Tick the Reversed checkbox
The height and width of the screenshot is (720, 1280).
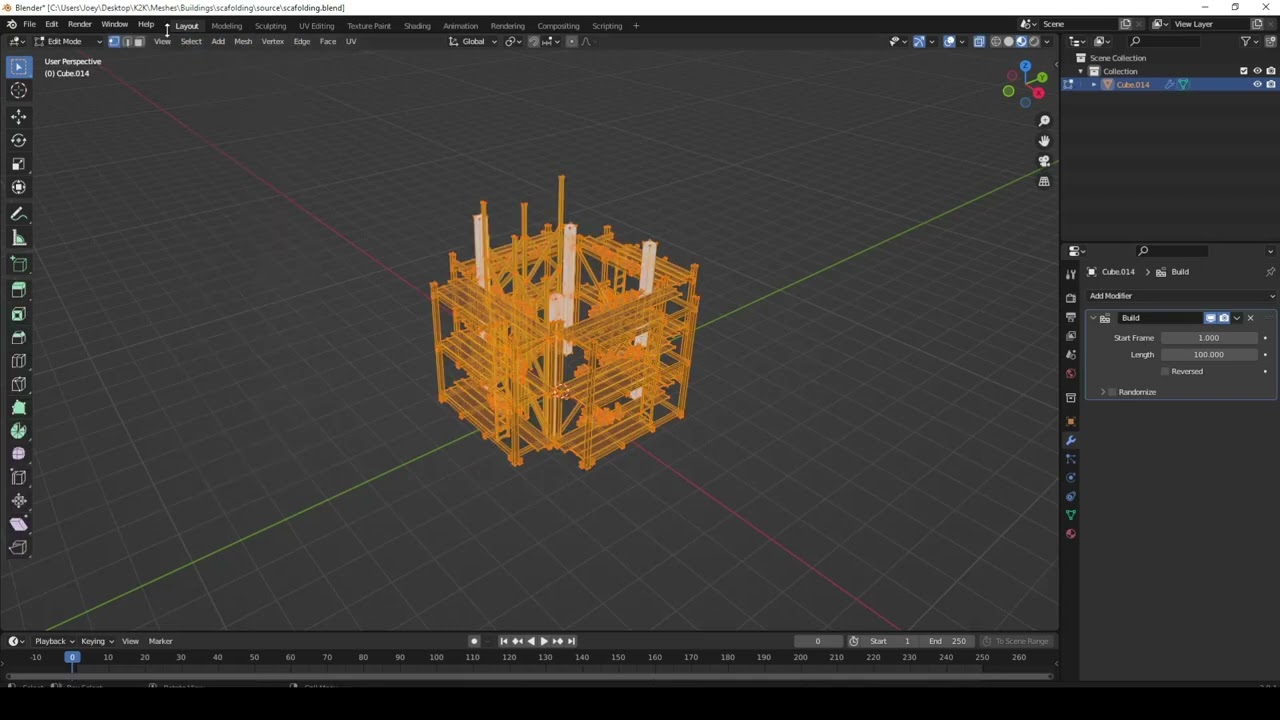pyautogui.click(x=1165, y=371)
